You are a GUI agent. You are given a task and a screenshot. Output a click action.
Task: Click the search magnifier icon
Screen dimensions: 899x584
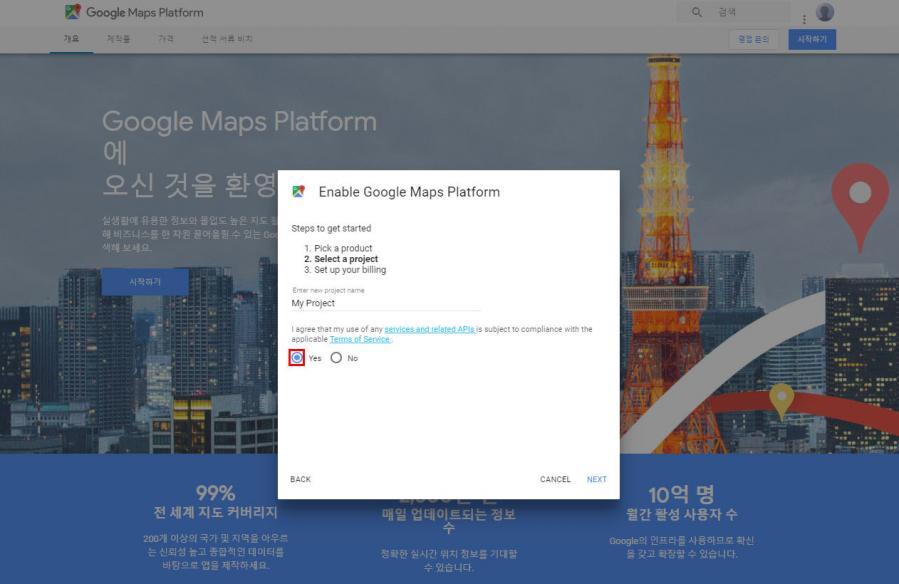698,13
